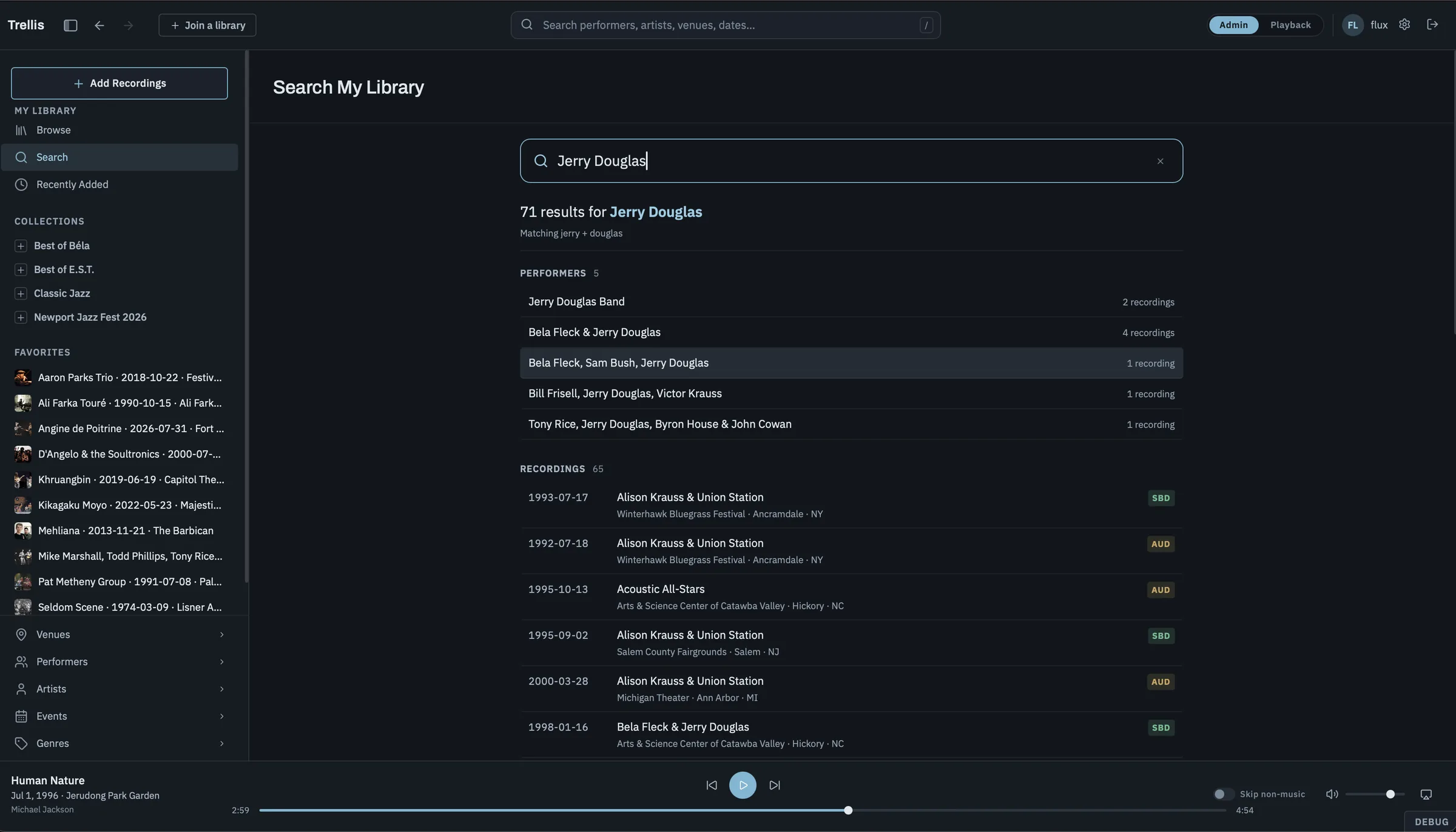Play the current track
Screen dimensions: 1456x832
[743, 785]
